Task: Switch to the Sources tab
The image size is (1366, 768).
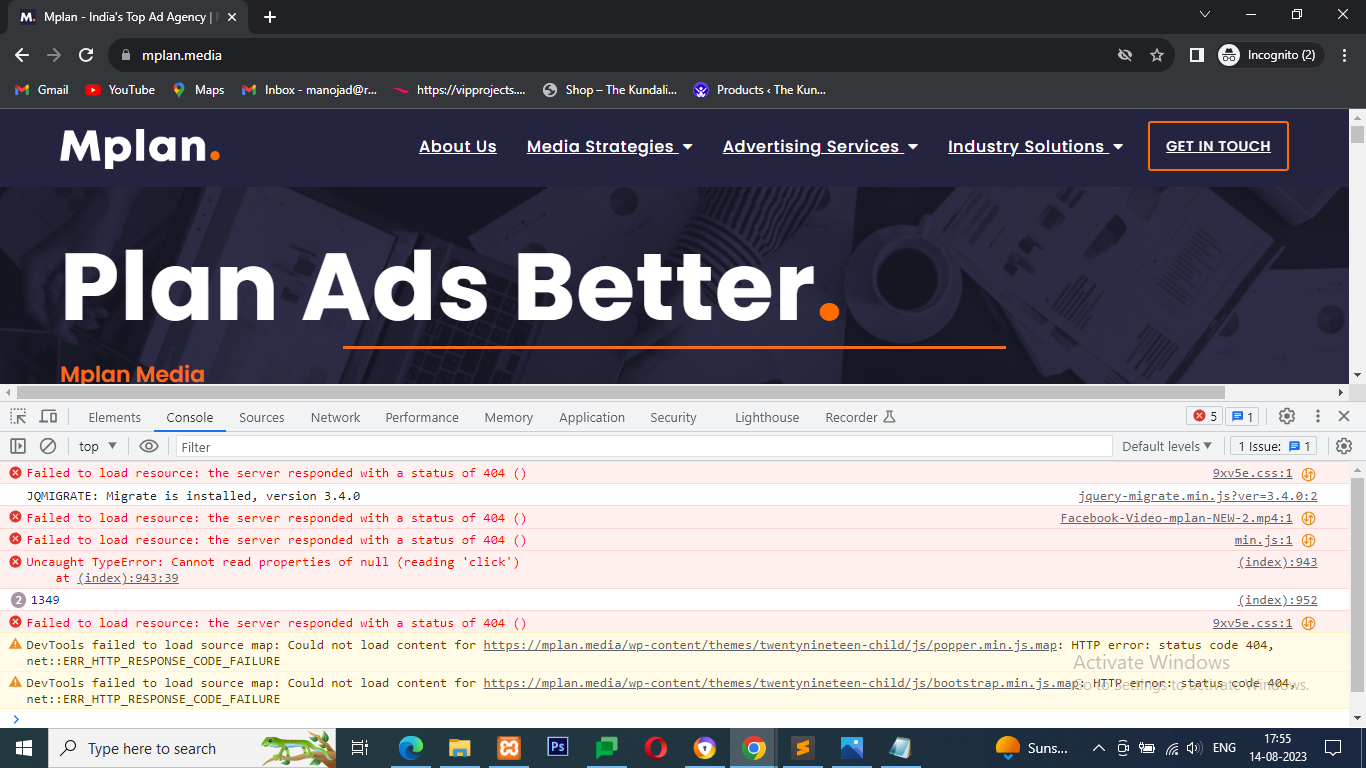Action: coord(262,417)
